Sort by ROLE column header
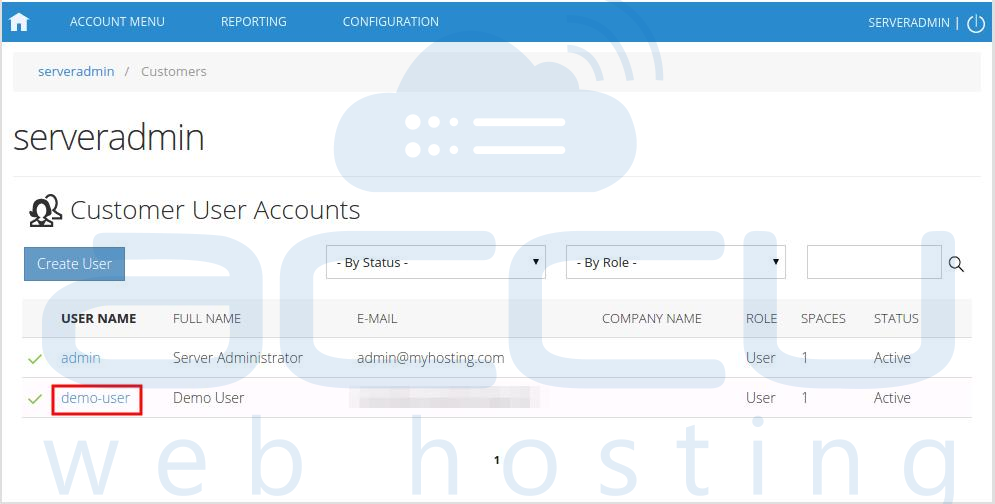 click(x=761, y=319)
